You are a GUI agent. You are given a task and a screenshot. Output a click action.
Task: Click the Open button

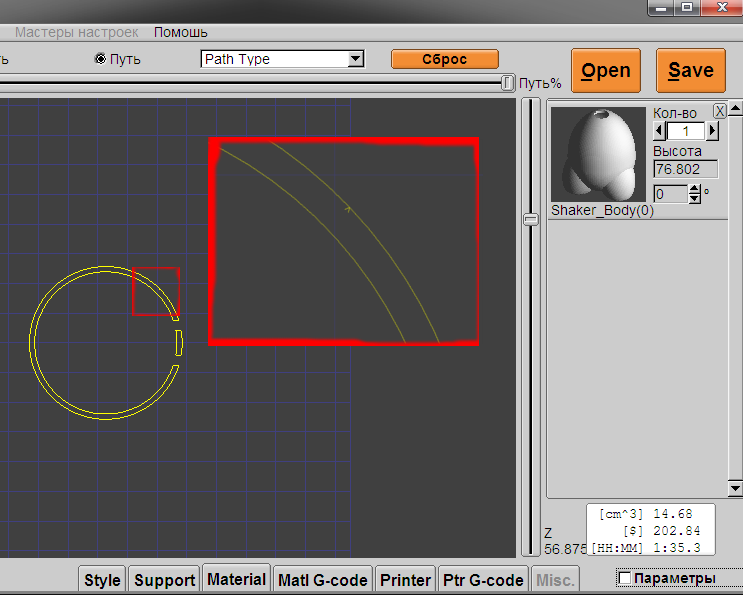(606, 70)
